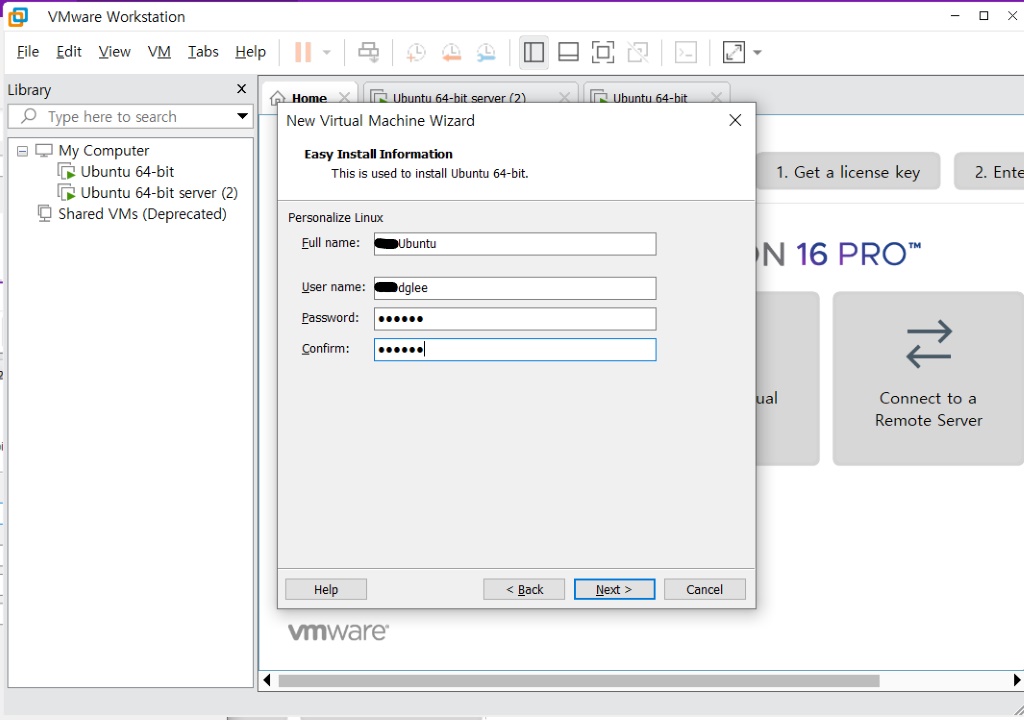Click the Enter Full Screen toolbar icon

click(x=603, y=52)
